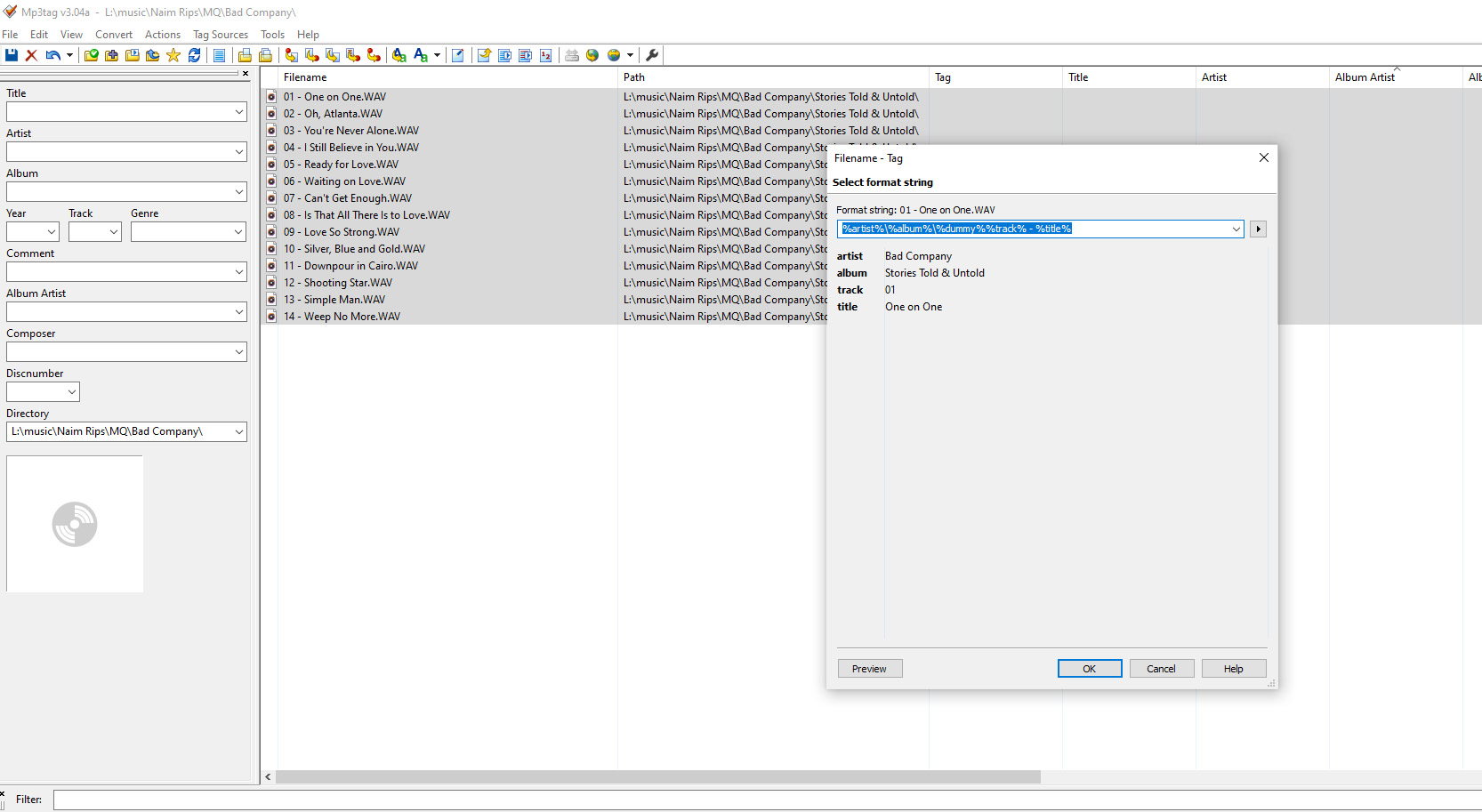This screenshot has height=812, width=1482.
Task: Click the Save tag icon in toolbar
Action: point(12,55)
